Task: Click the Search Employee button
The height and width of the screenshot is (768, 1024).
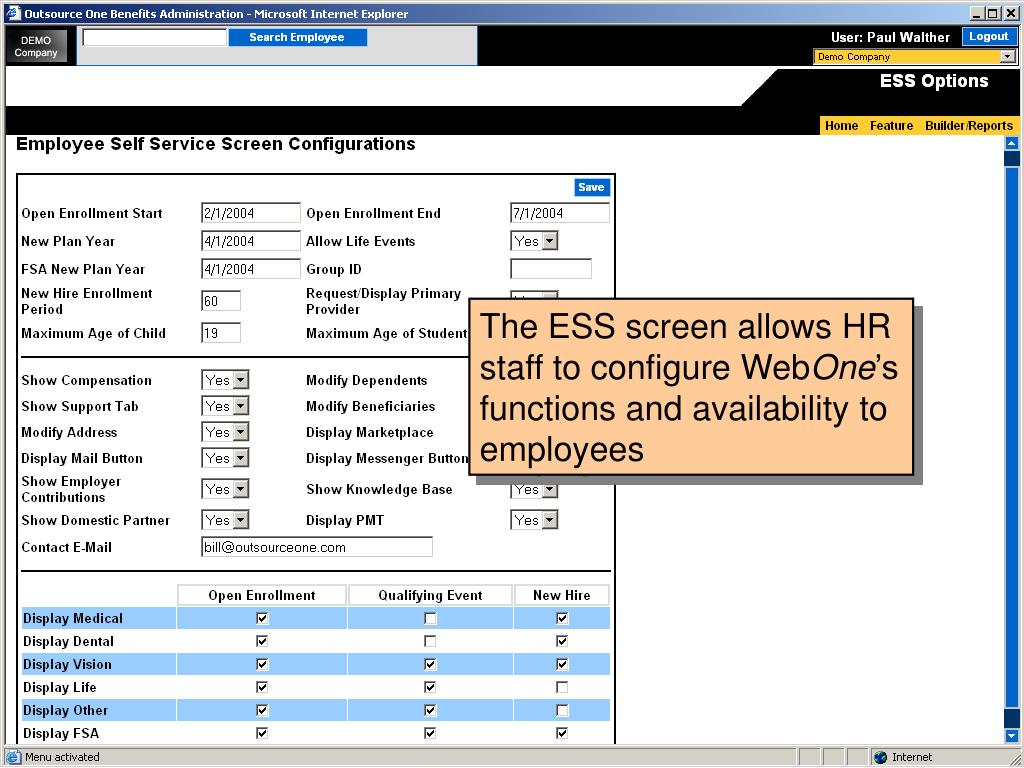Action: click(x=297, y=38)
